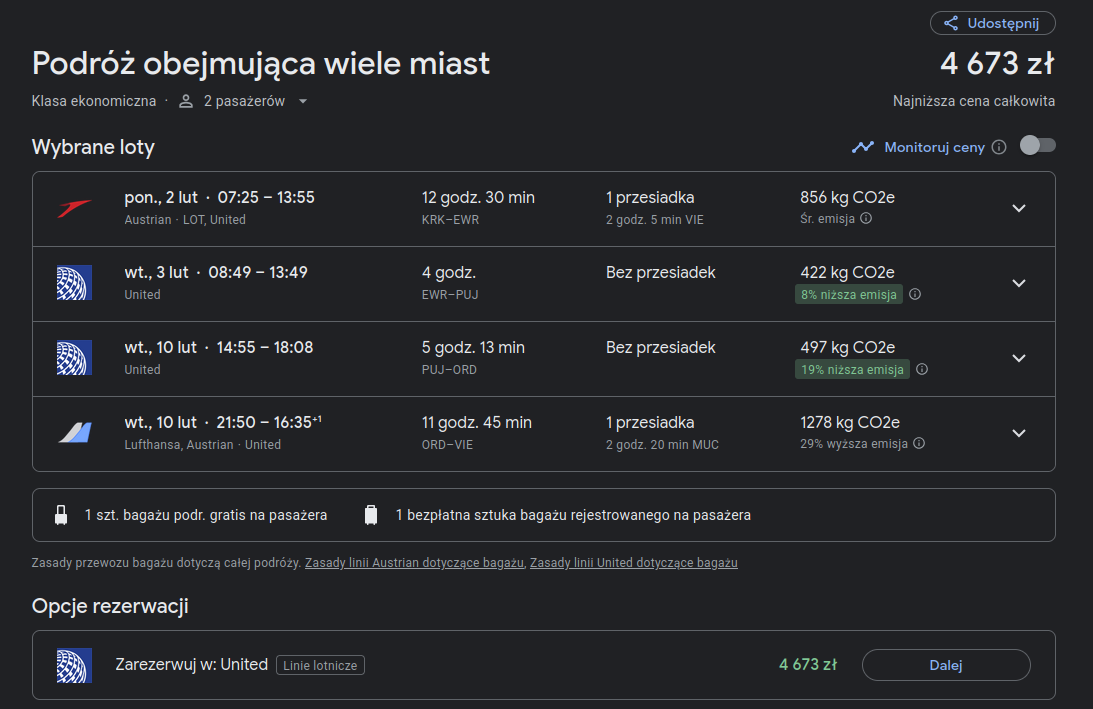Click the 4 673 zł total price heading
Image resolution: width=1093 pixels, height=709 pixels.
tap(997, 63)
